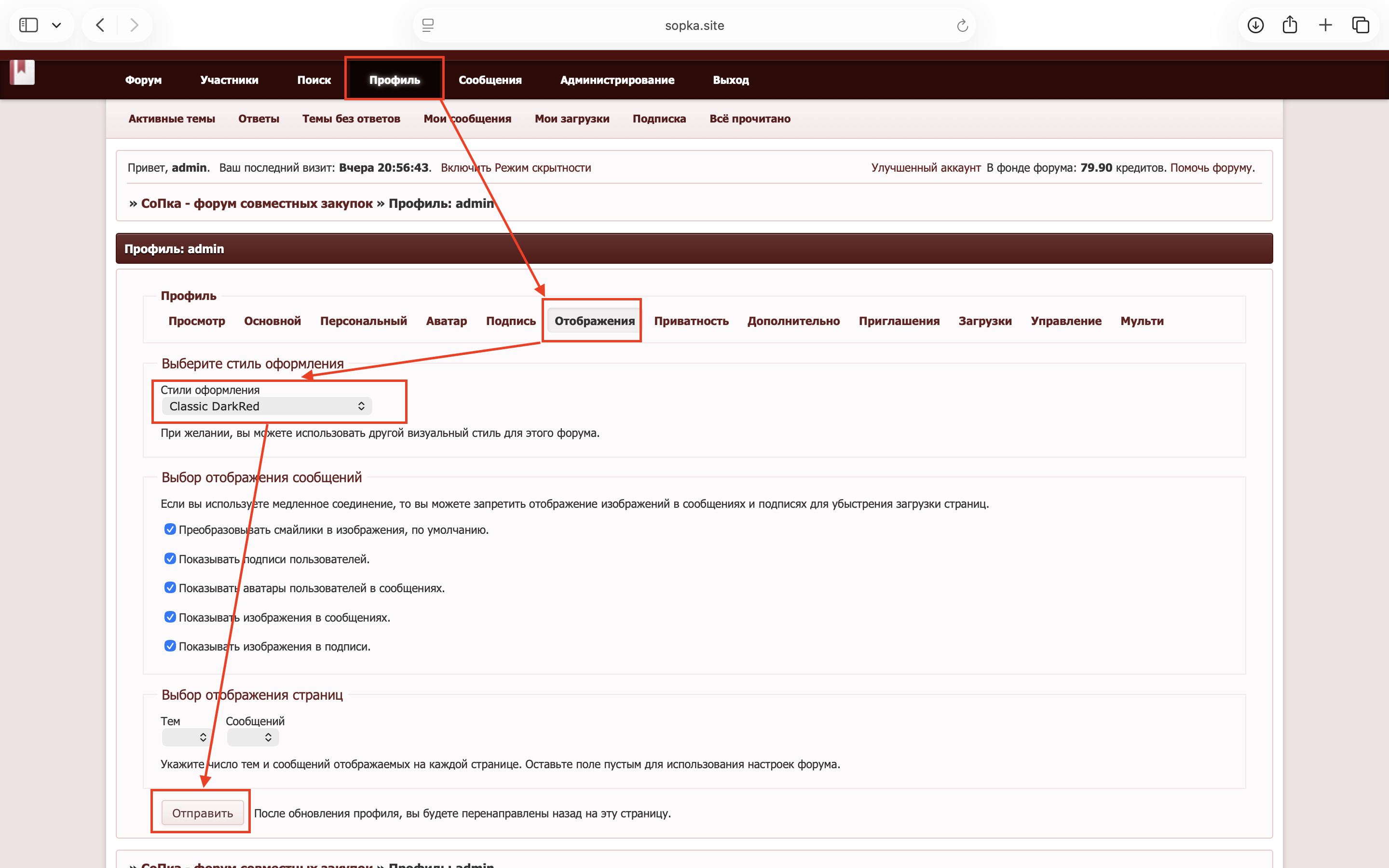Disable showing user signatures checkbox

point(170,558)
